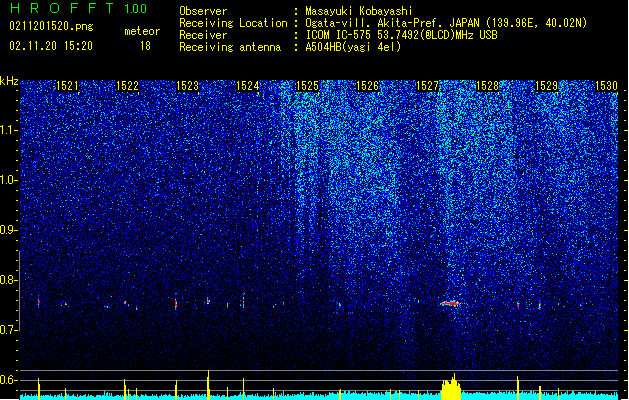Viewport: 629px width, 400px height.
Task: Click the 1525 time marker
Action: [307, 85]
